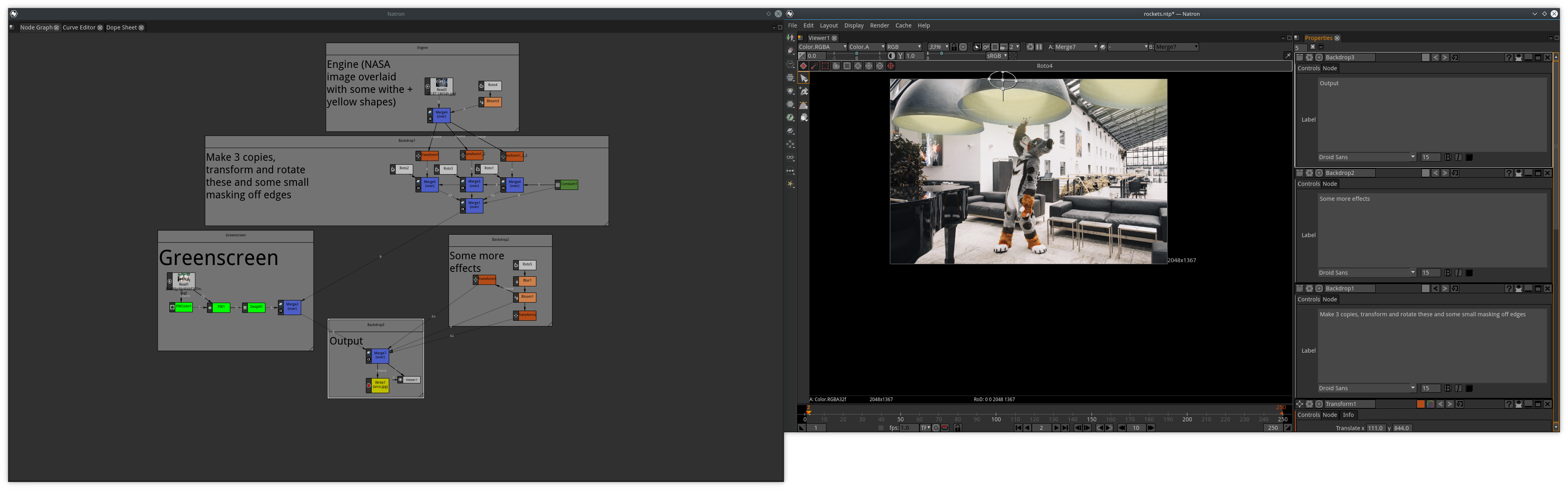Open the Time nodes clock menu
1568x490 pixels.
pos(791,65)
